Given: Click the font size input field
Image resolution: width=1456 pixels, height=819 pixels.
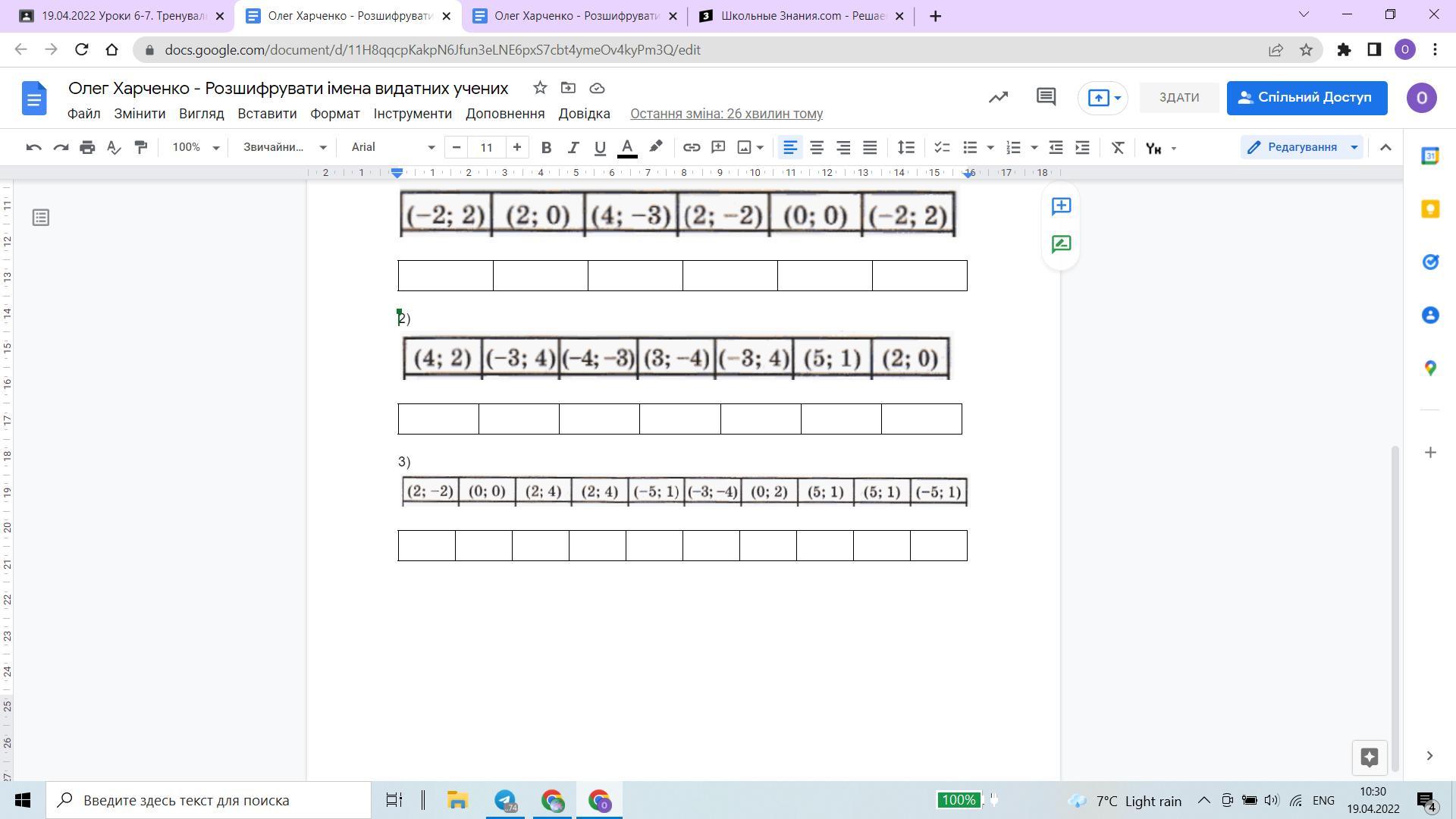Looking at the screenshot, I should tap(486, 147).
